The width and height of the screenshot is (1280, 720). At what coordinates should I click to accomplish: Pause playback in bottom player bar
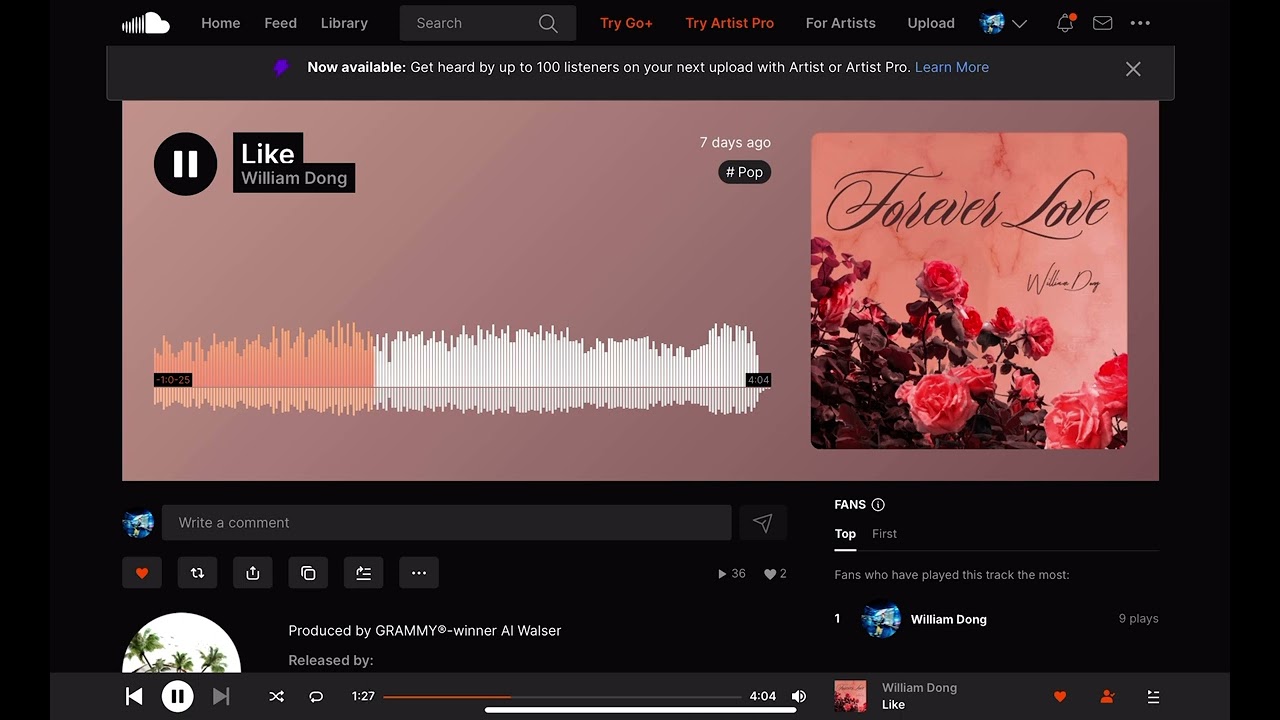click(177, 696)
